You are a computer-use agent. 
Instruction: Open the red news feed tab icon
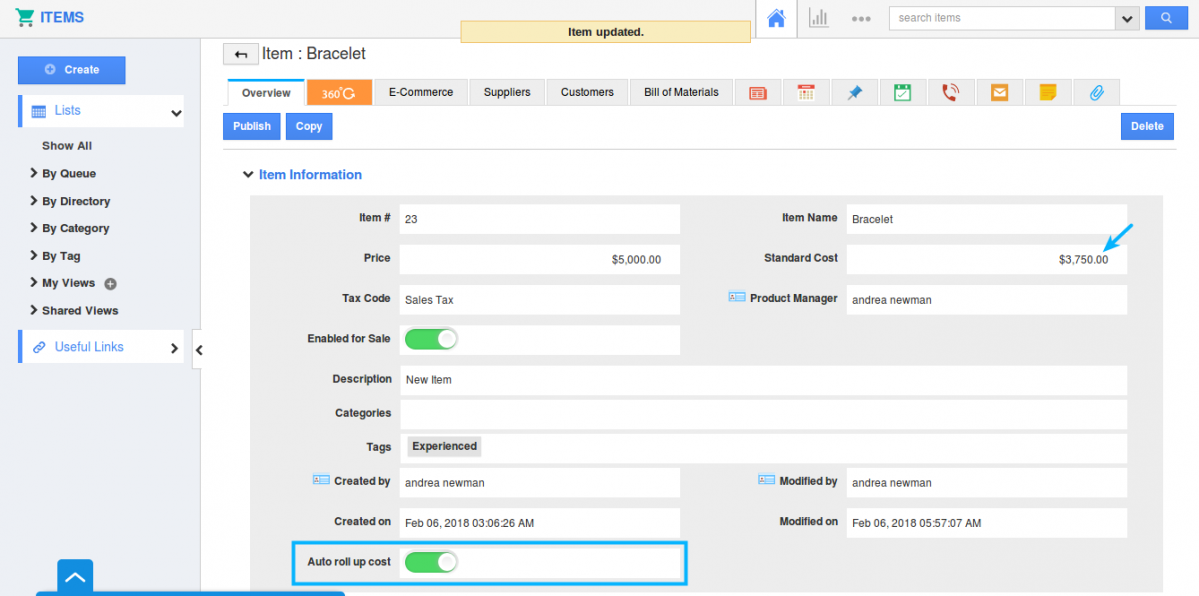click(x=758, y=92)
